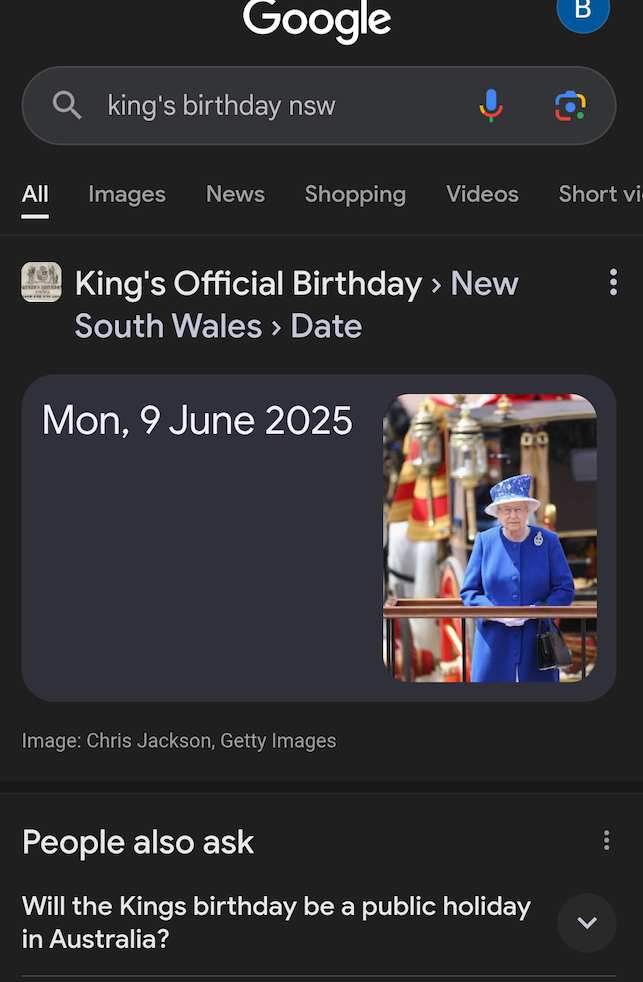Image resolution: width=643 pixels, height=982 pixels.
Task: Open the King's Official Birthday result options menu
Action: [x=613, y=283]
